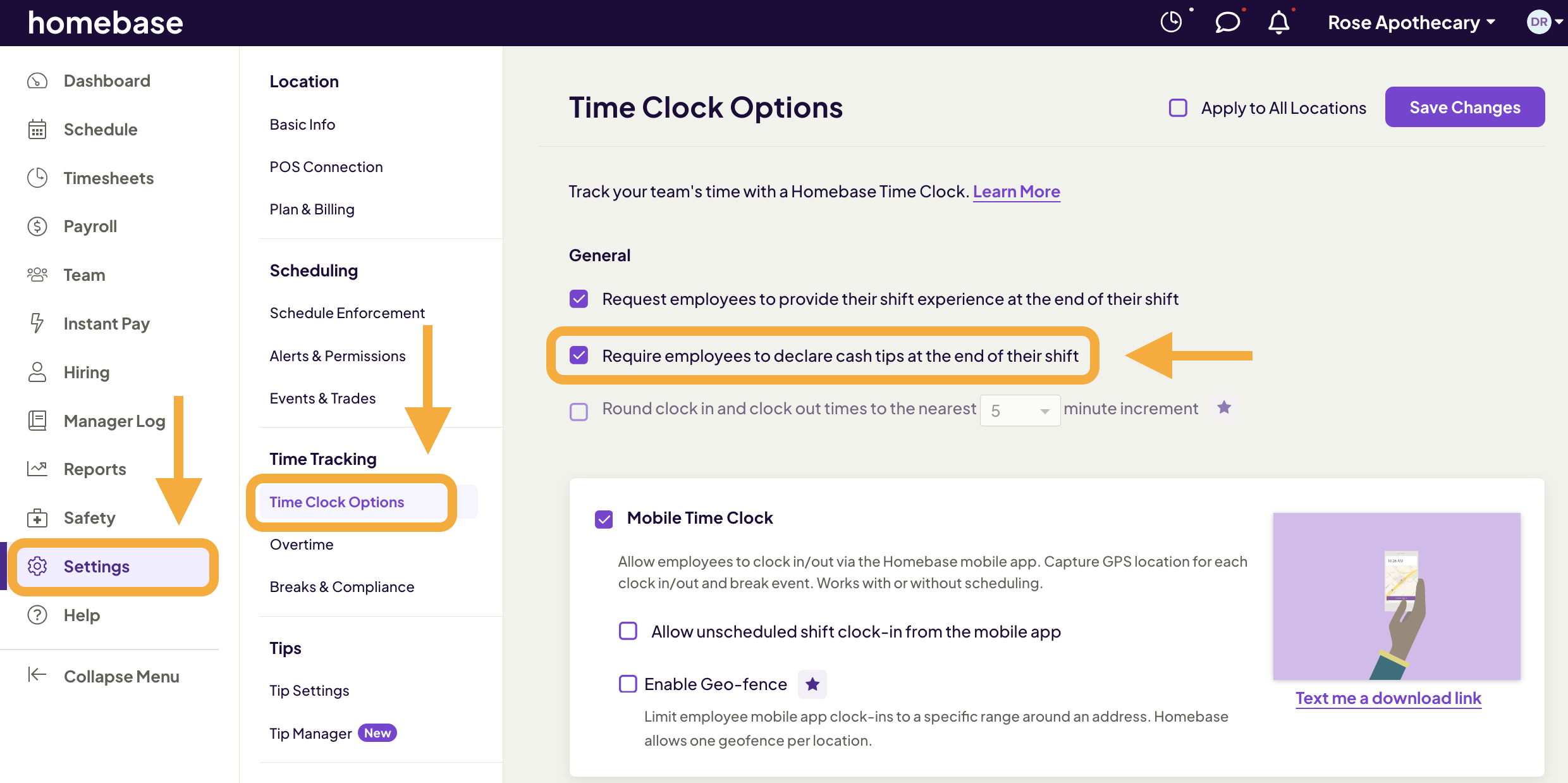Image resolution: width=1568 pixels, height=783 pixels.
Task: Click the Save Changes button
Action: [x=1464, y=107]
